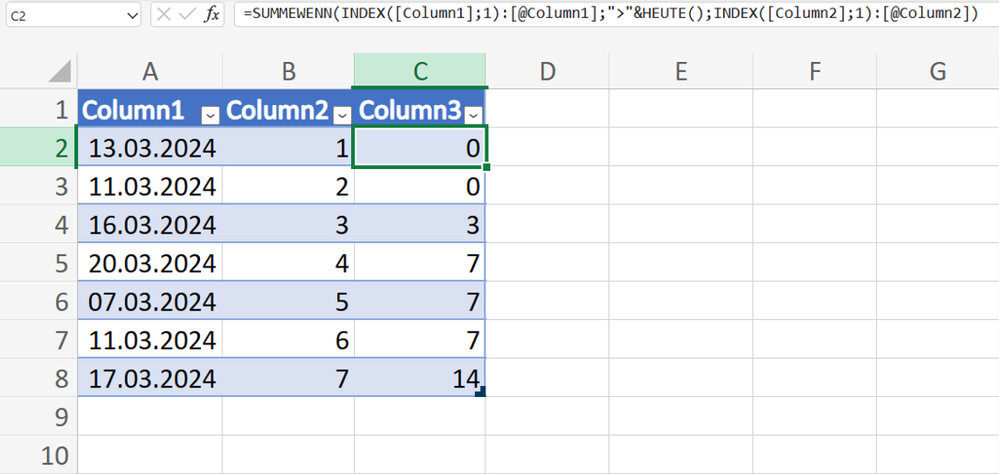Screen dimensions: 999x474
Task: Confirm formula with the checkmark icon
Action: [188, 15]
